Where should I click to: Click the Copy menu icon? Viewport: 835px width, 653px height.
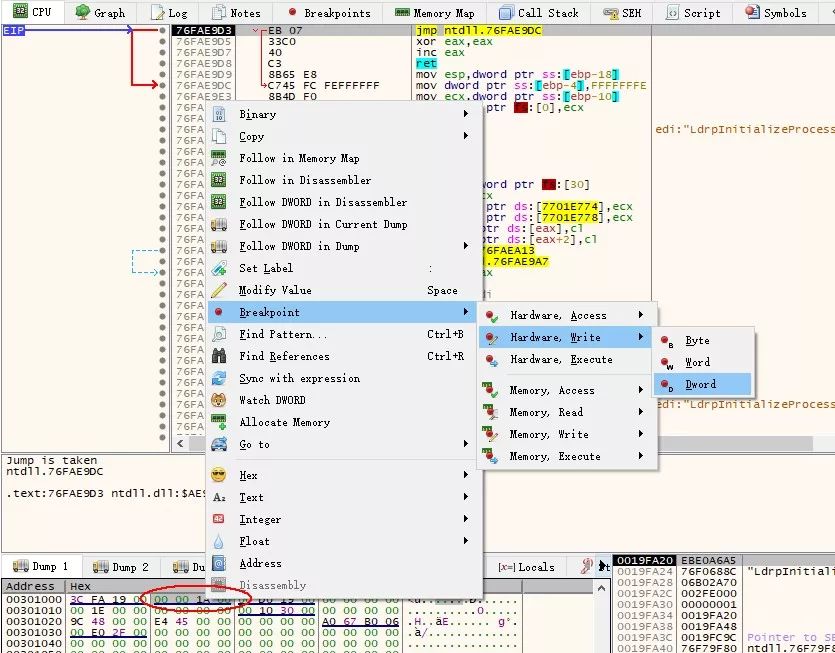pos(219,136)
